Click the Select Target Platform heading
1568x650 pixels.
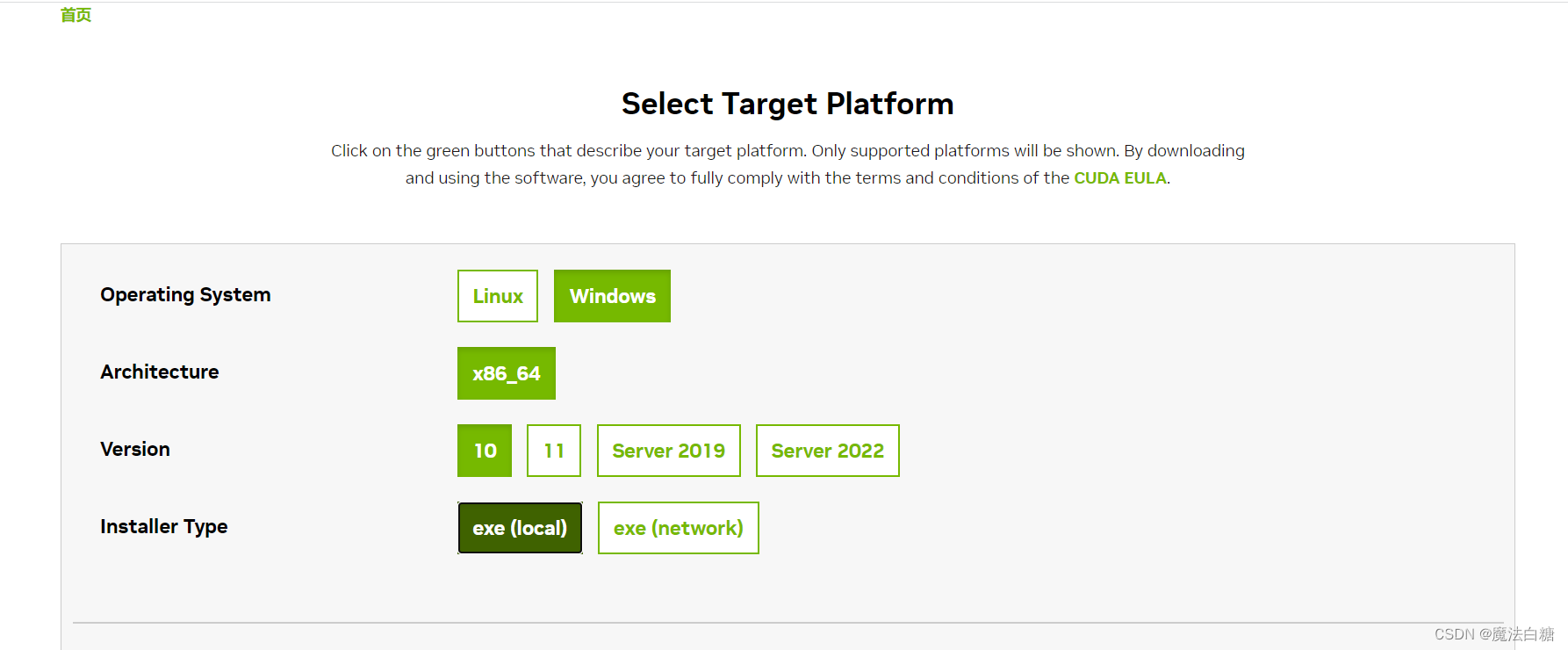point(788,104)
